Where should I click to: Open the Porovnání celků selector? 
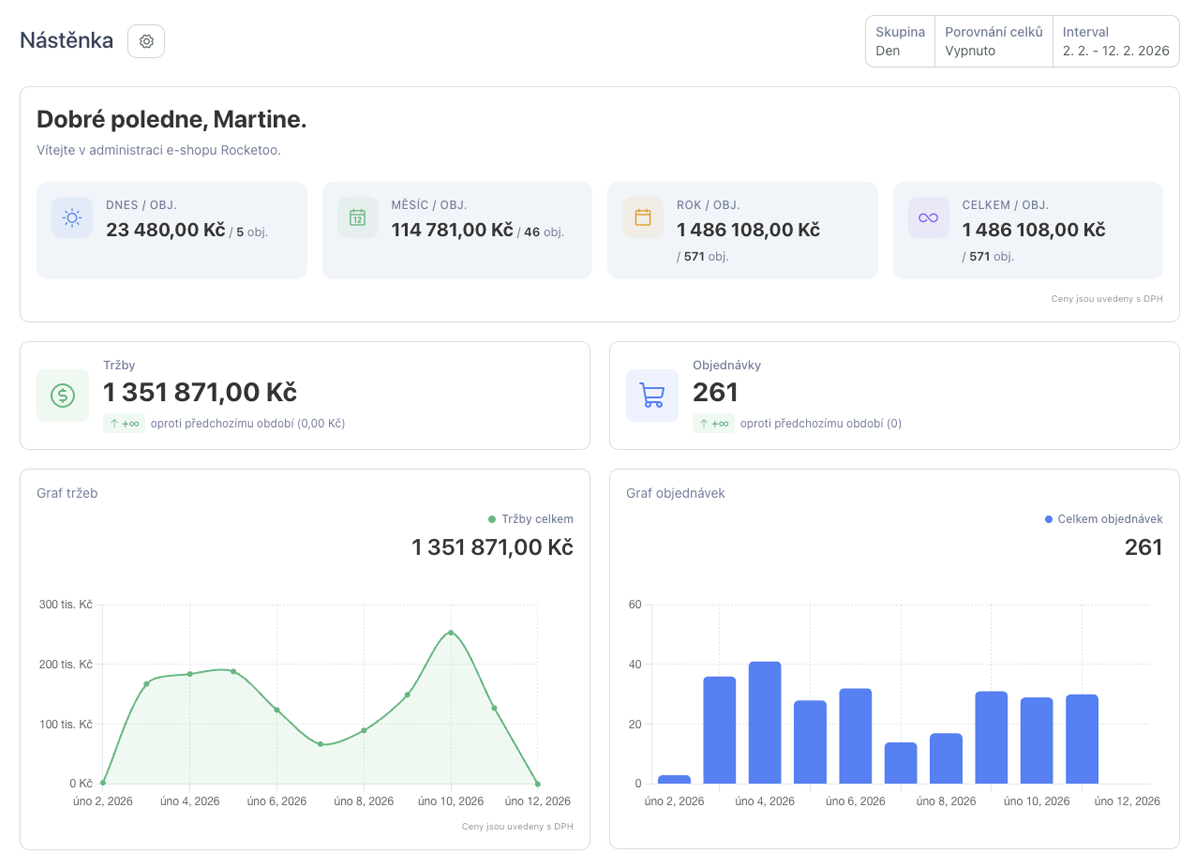(993, 41)
